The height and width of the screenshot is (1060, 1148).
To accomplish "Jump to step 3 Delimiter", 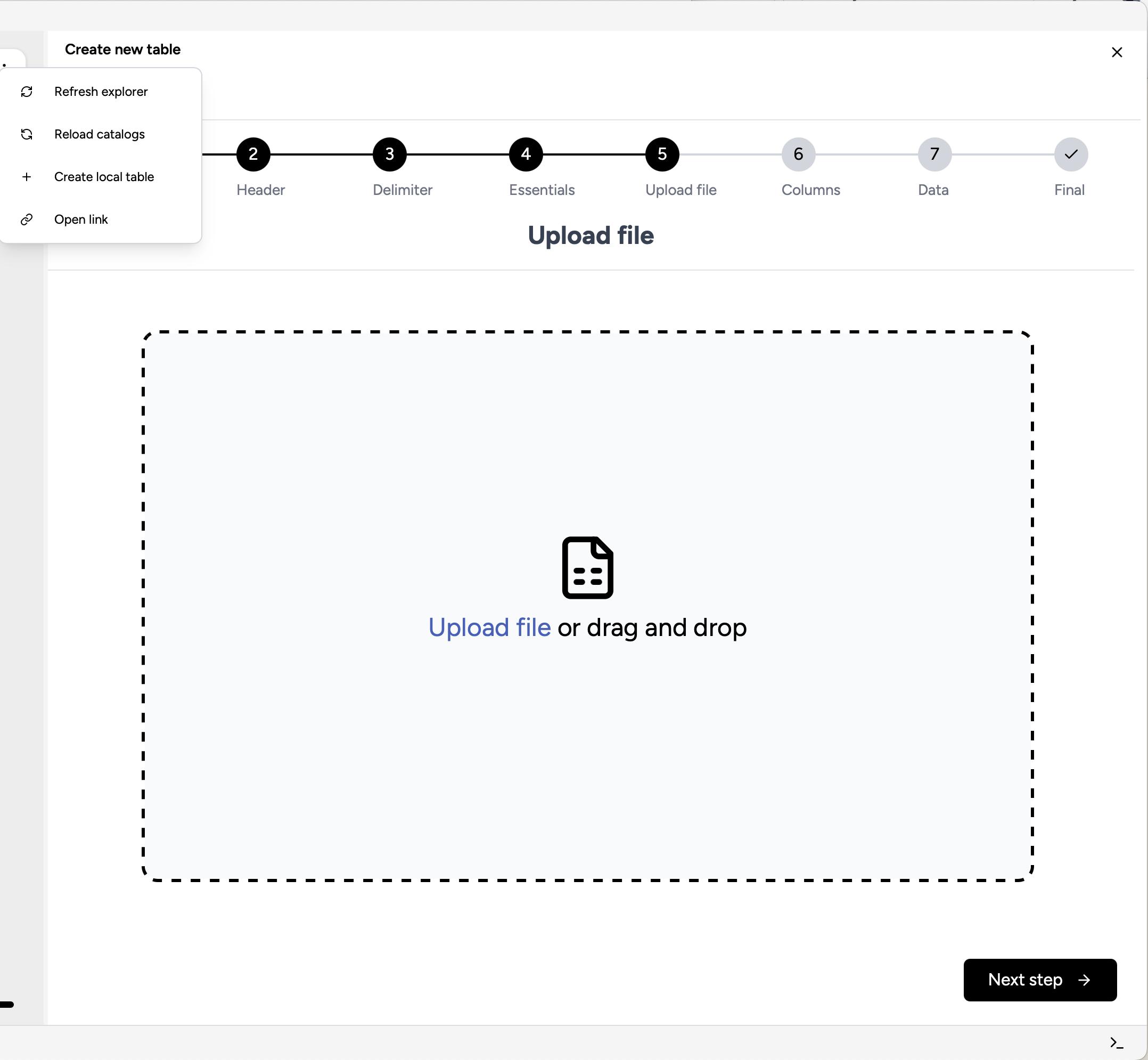I will [x=390, y=154].
